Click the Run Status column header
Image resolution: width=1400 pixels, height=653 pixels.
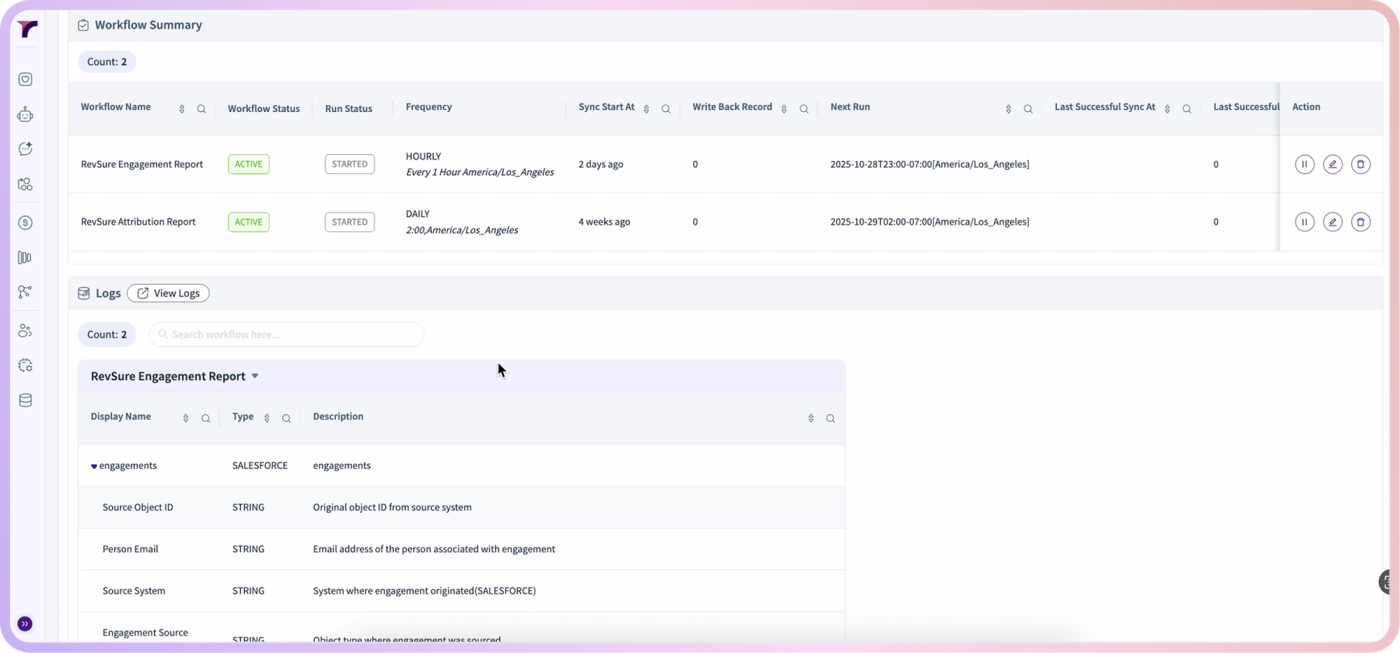point(348,109)
